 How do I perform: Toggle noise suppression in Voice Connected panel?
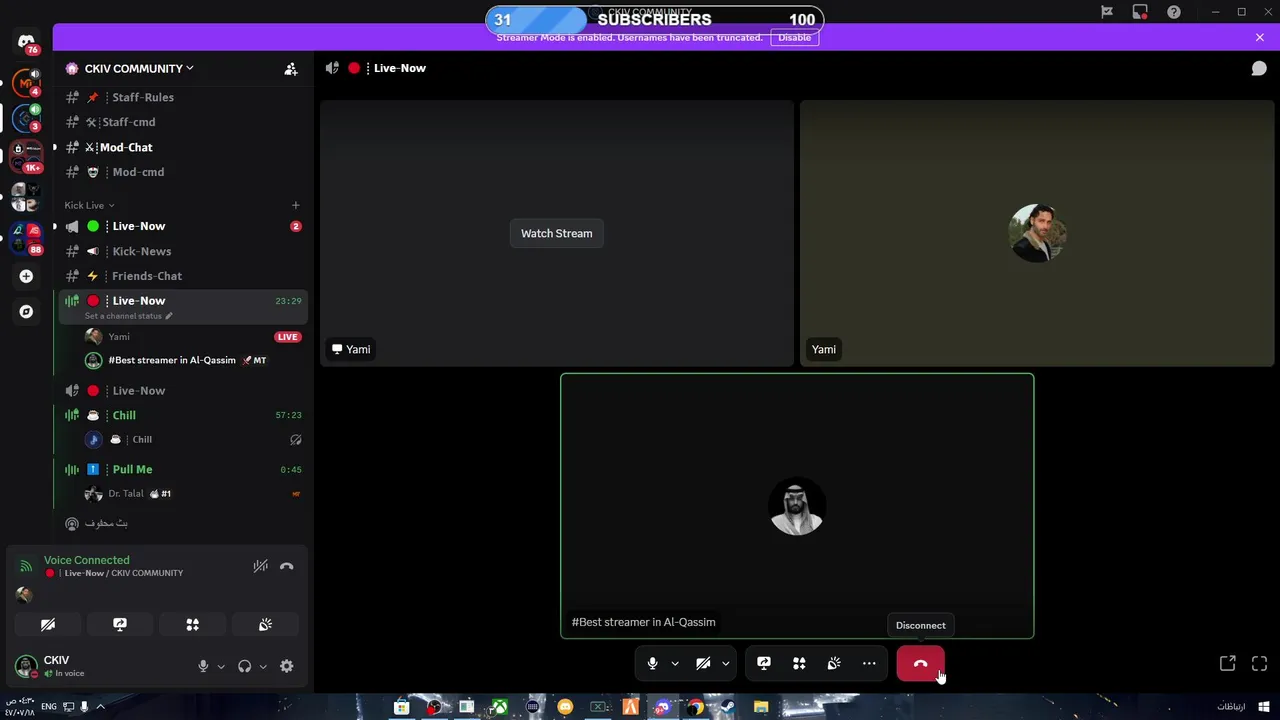[260, 567]
